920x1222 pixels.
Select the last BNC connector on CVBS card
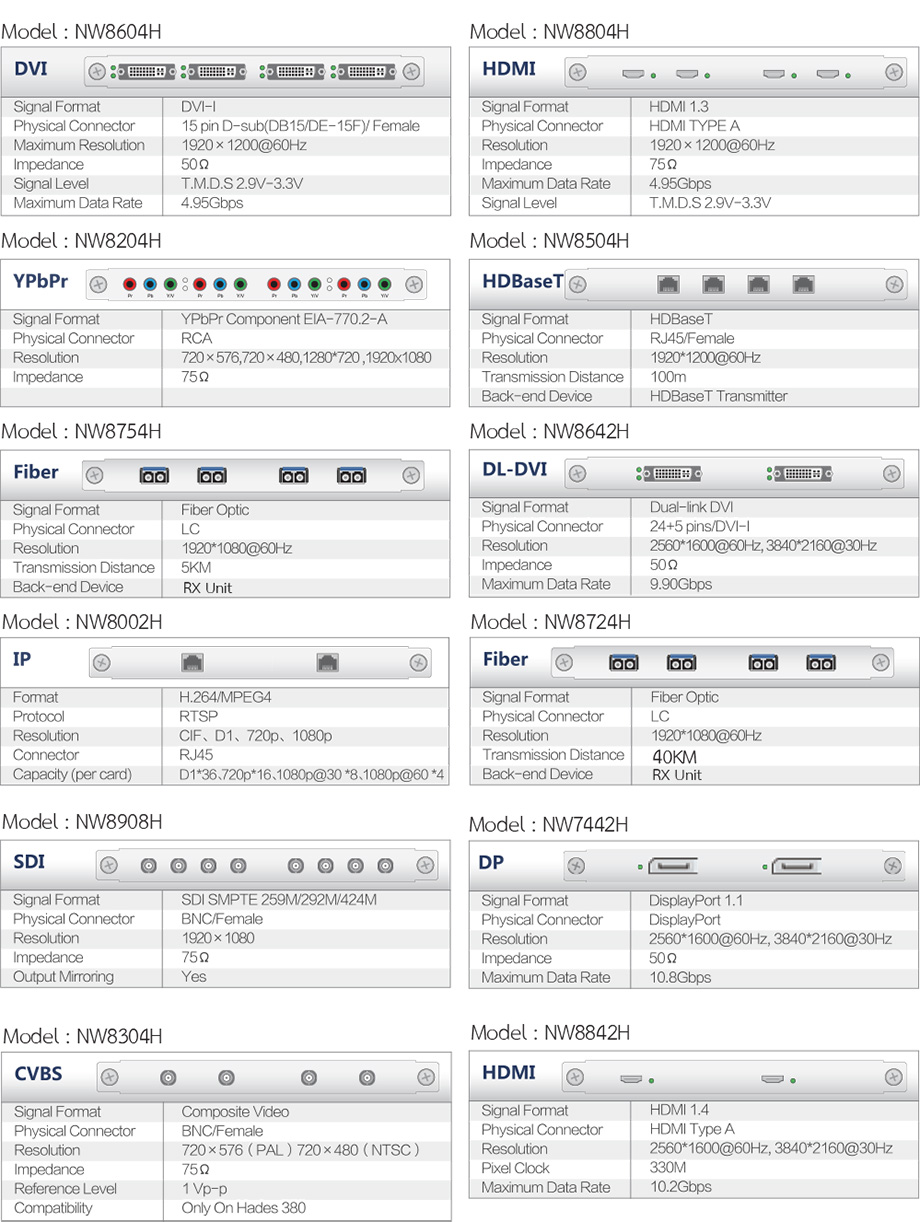[x=368, y=1078]
